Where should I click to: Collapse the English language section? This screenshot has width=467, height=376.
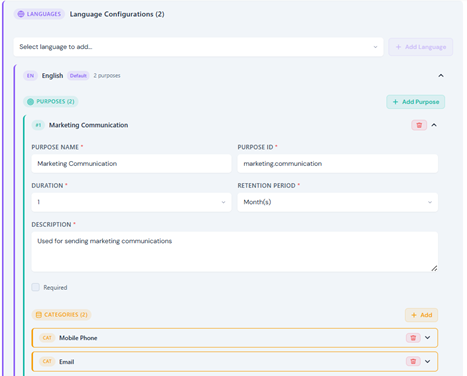point(441,76)
